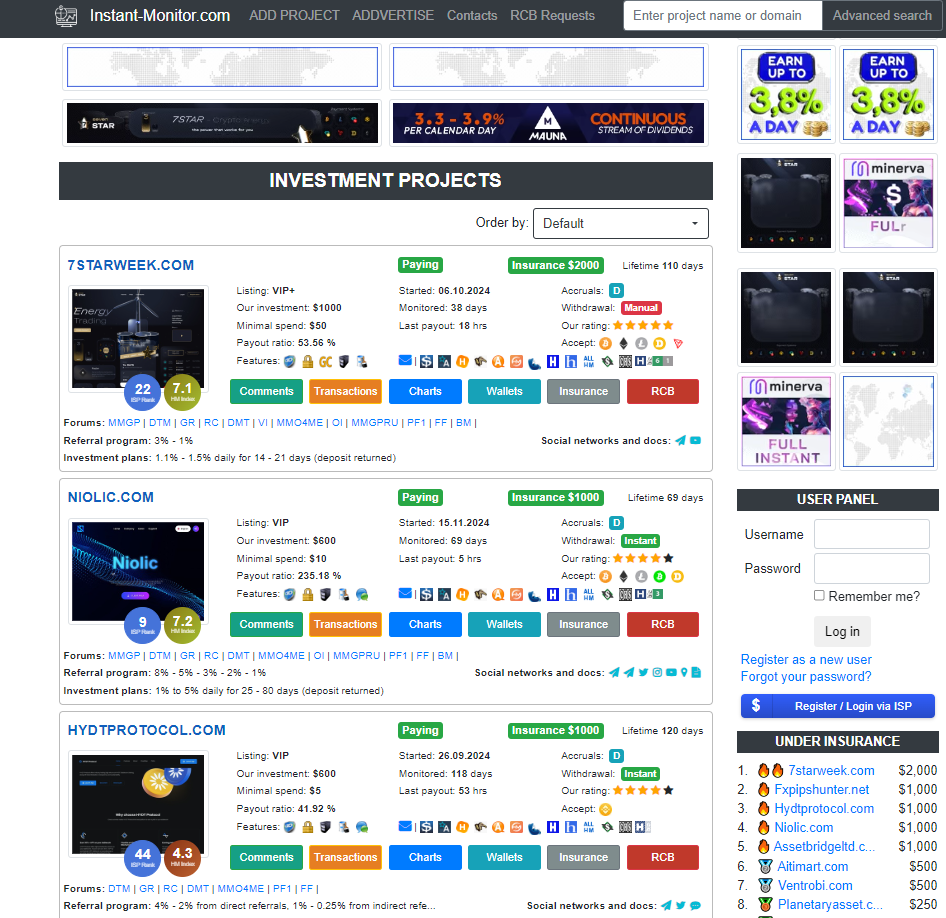Open Niolic's document file icon
The image size is (946, 918).
[x=696, y=673]
